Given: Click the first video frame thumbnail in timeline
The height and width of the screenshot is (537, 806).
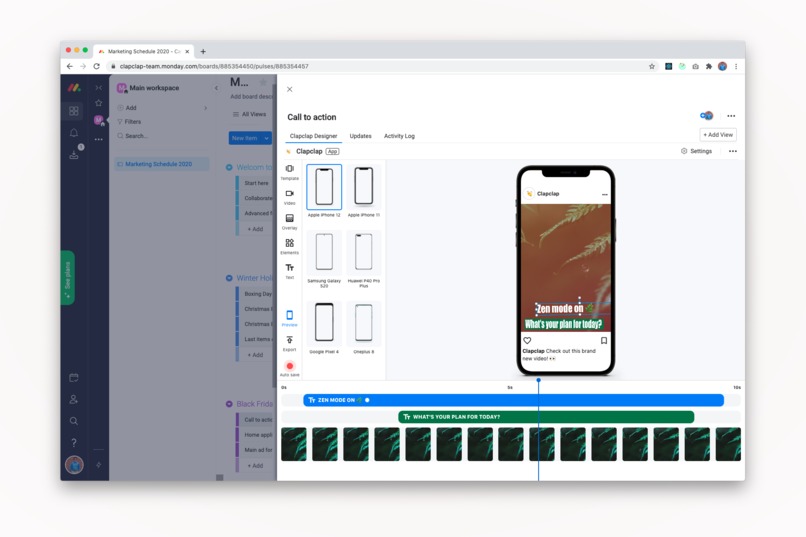Looking at the screenshot, I should click(294, 444).
